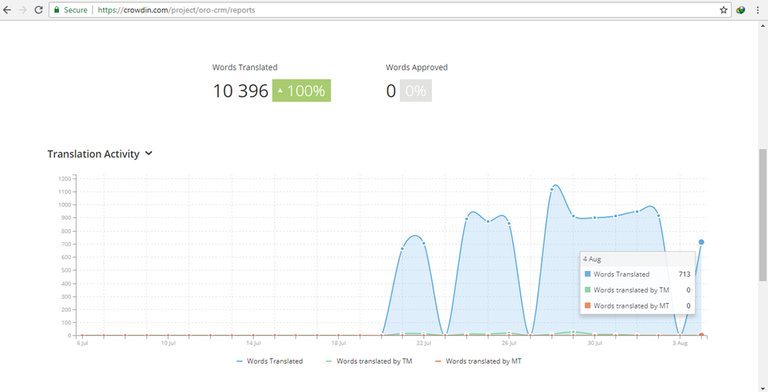
Task: Click the orange MT data point at 4 Aug
Action: click(701, 336)
